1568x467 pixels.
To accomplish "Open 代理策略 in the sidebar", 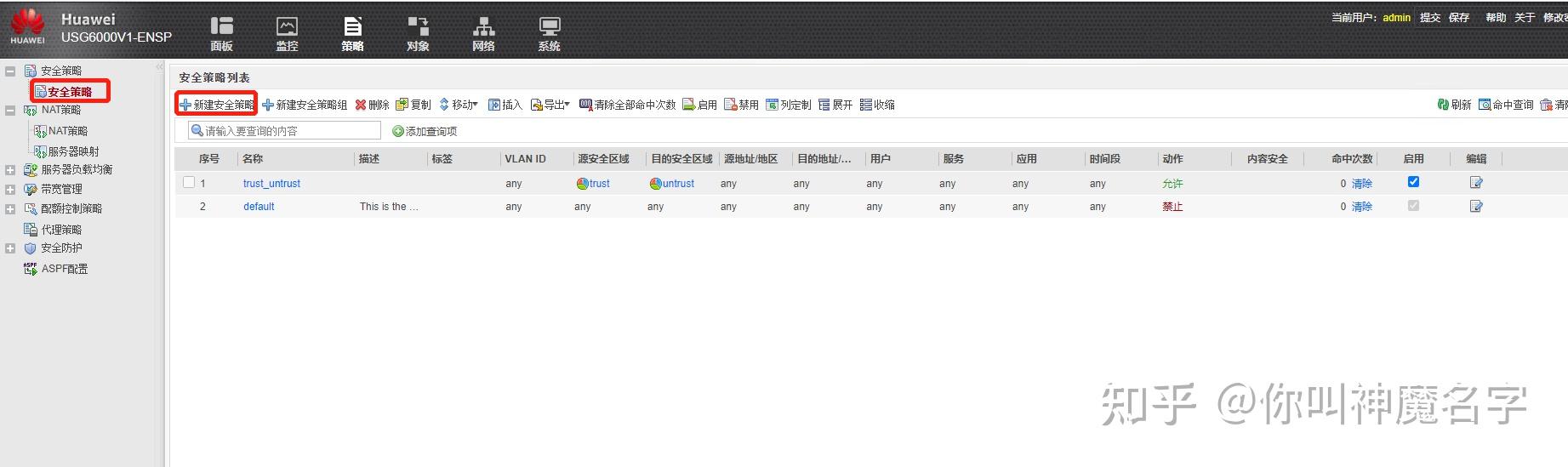I will pos(61,230).
